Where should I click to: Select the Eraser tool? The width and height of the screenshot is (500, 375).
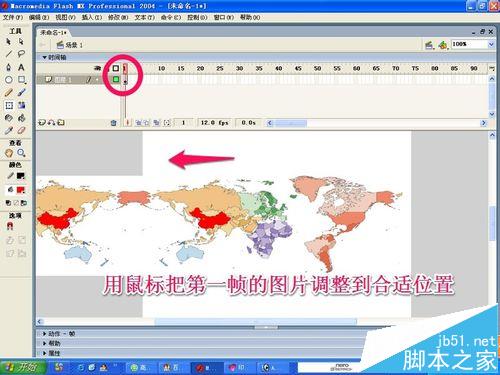point(21,130)
